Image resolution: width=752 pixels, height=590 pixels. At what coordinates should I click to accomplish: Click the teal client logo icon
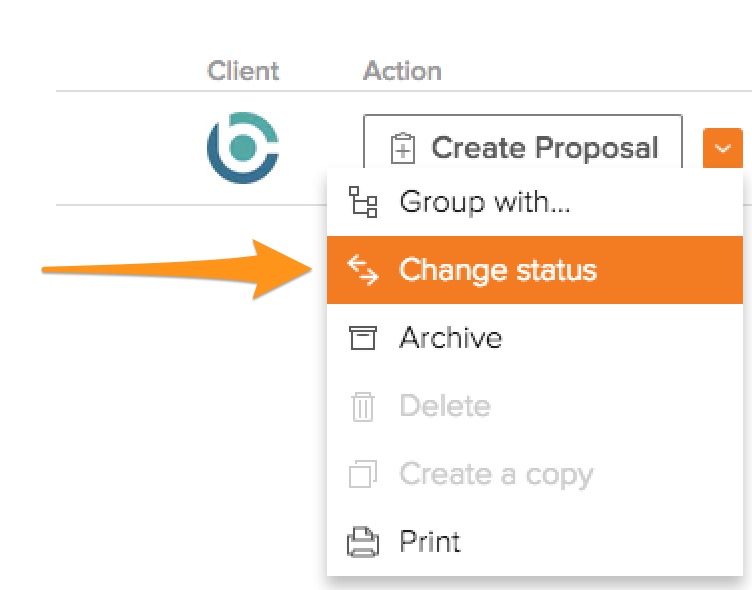(242, 148)
